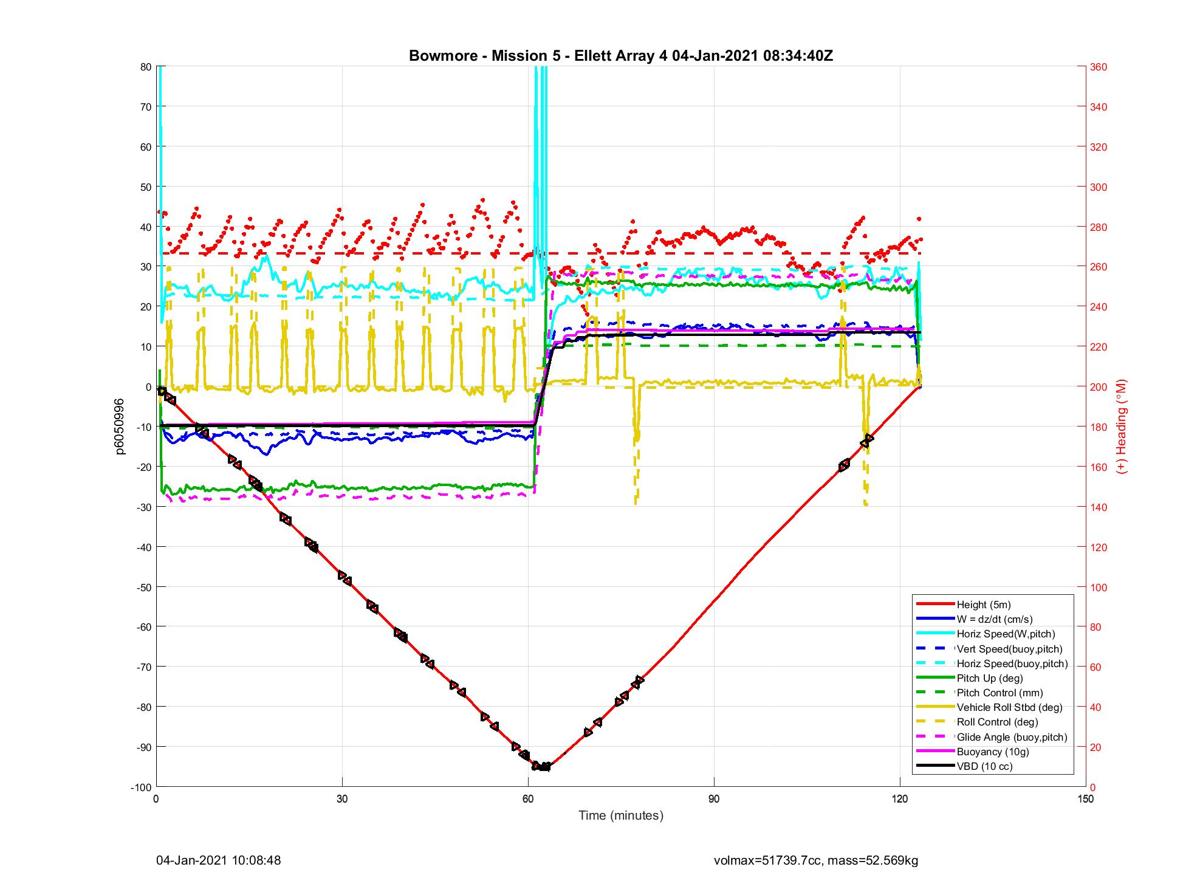Click the '360' tick on the heading axis
Image resolution: width=1200 pixels, height=885 pixels.
tap(1099, 67)
